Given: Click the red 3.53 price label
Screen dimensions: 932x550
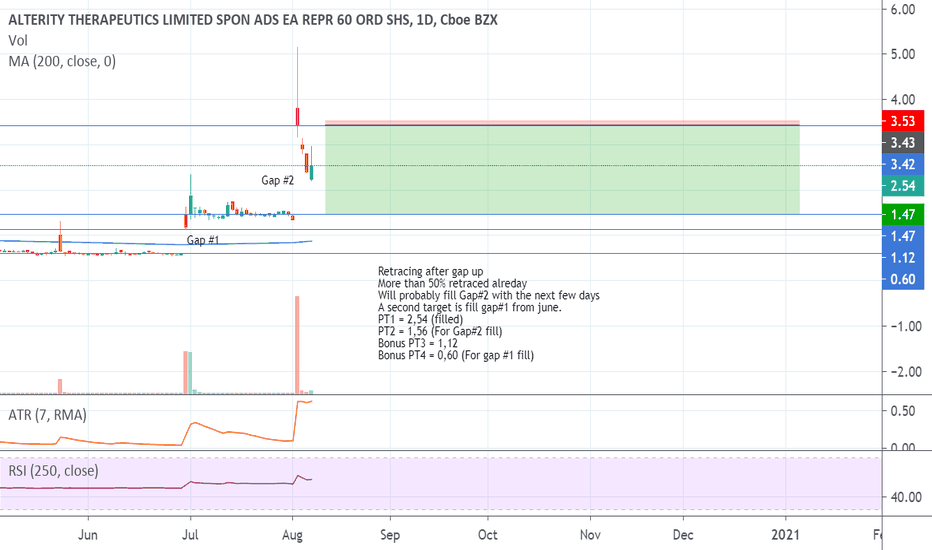Looking at the screenshot, I should (903, 121).
